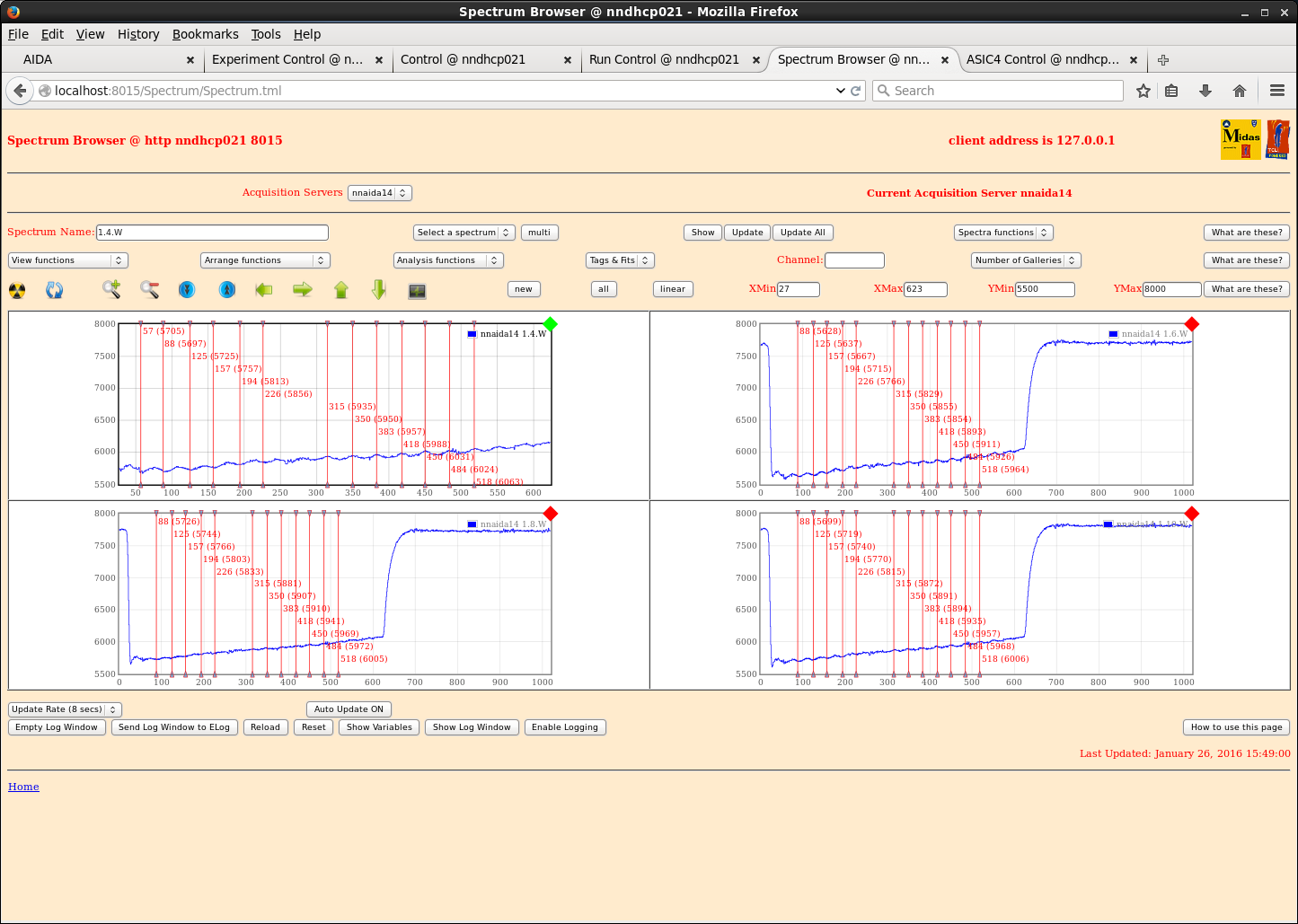The width and height of the screenshot is (1298, 924).
Task: Open a new browser tab
Action: [x=1163, y=60]
